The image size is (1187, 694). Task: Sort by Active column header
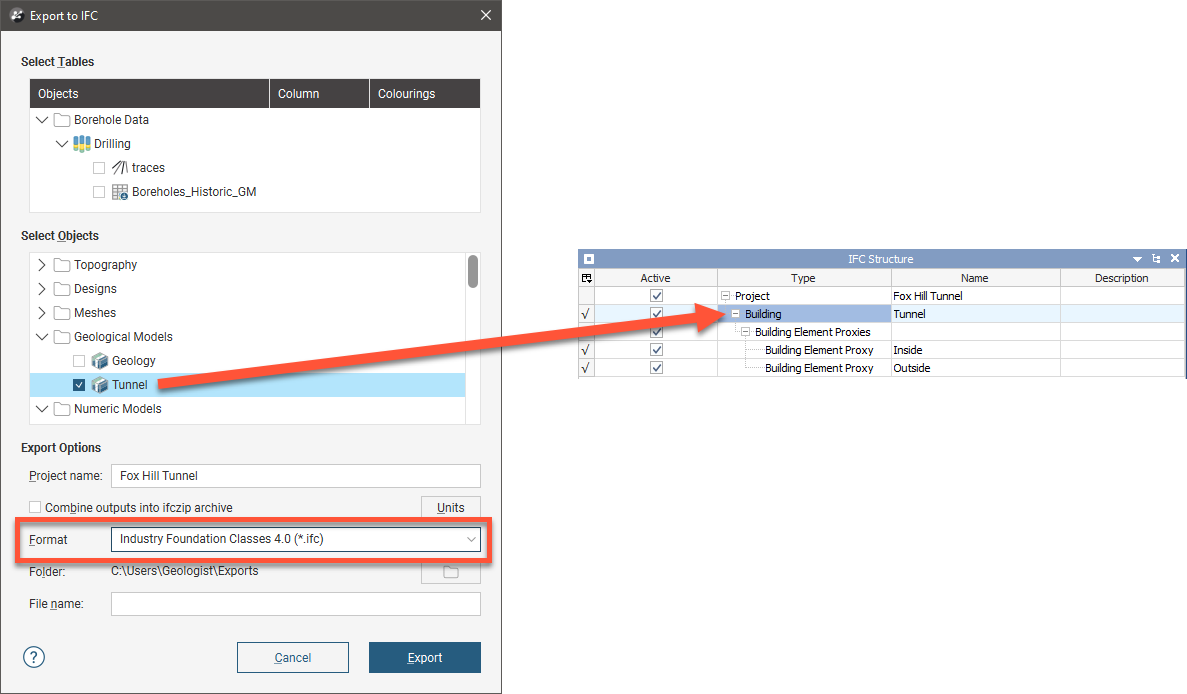[656, 279]
